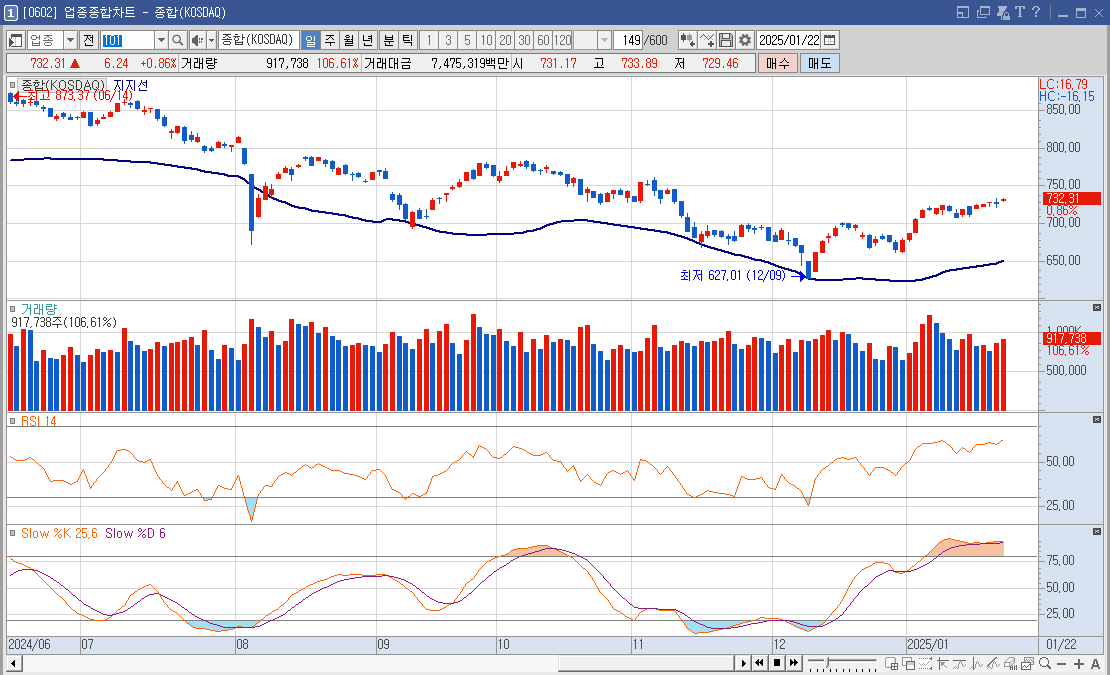
Task: Click the rewind playback button
Action: 759,663
